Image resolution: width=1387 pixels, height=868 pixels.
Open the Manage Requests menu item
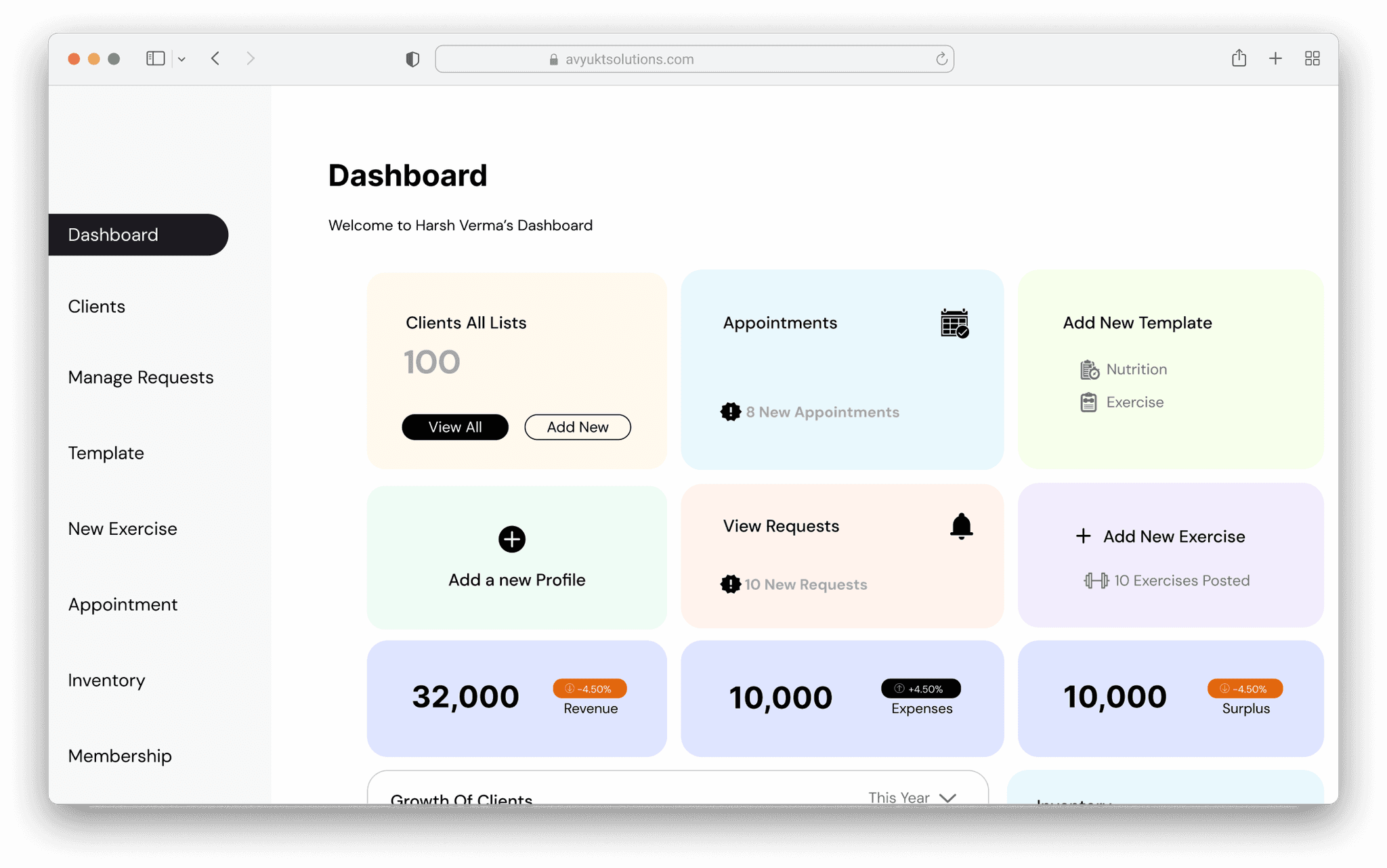140,378
